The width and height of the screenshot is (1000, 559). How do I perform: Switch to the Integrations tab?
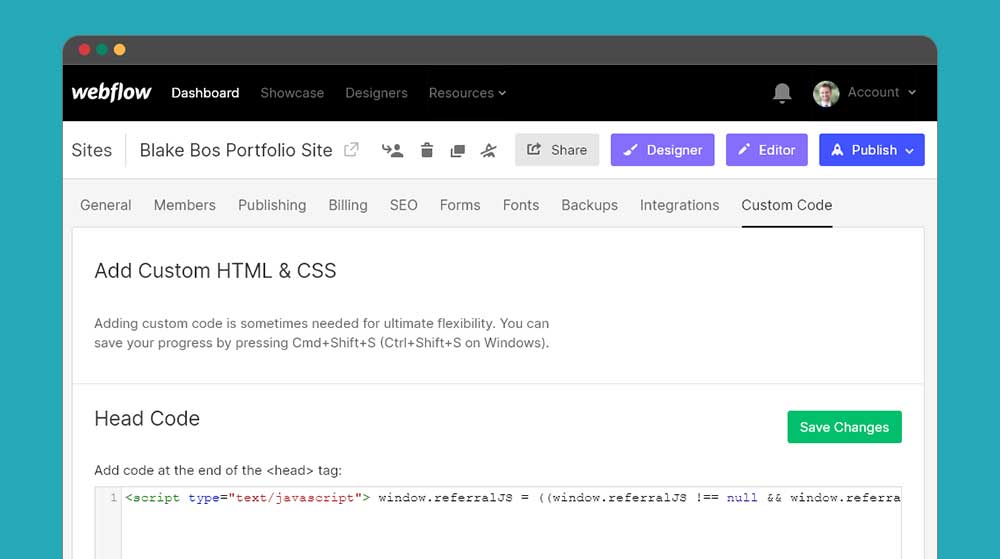(x=679, y=205)
